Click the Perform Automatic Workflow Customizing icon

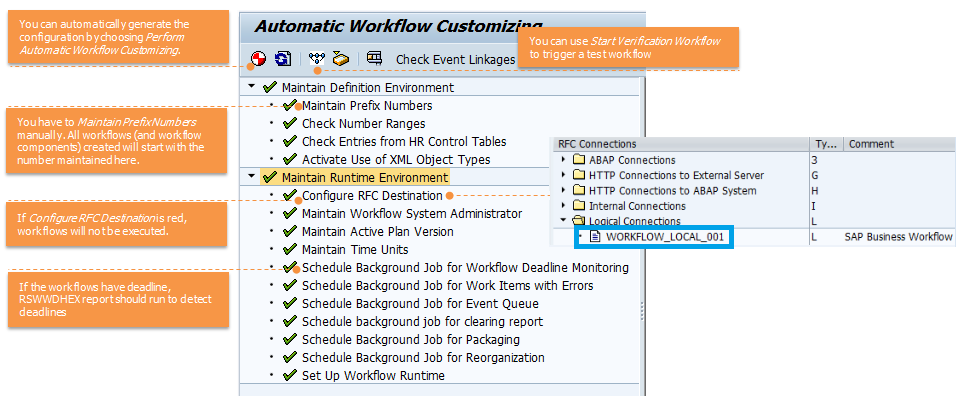(x=259, y=59)
